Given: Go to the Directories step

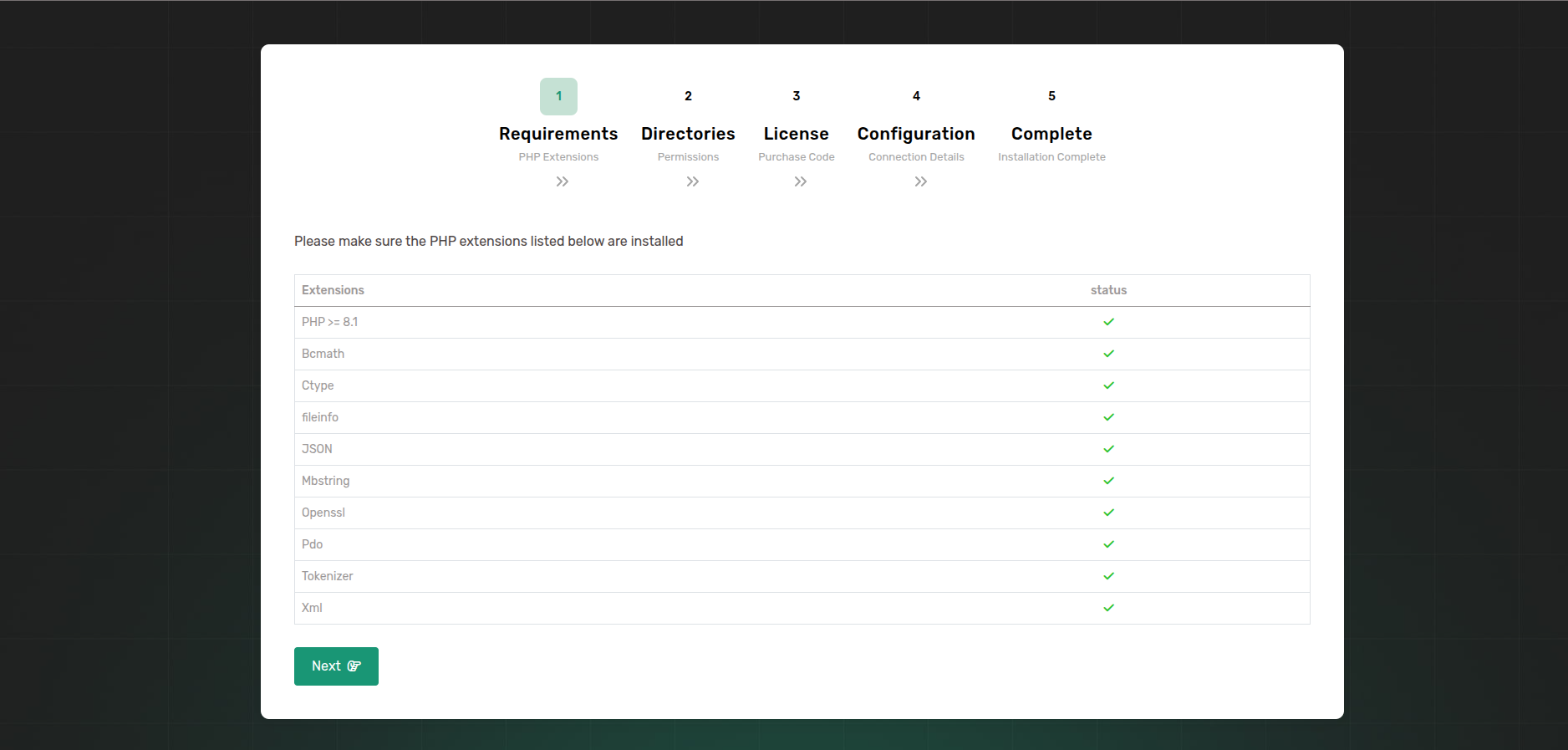Looking at the screenshot, I should [x=688, y=134].
